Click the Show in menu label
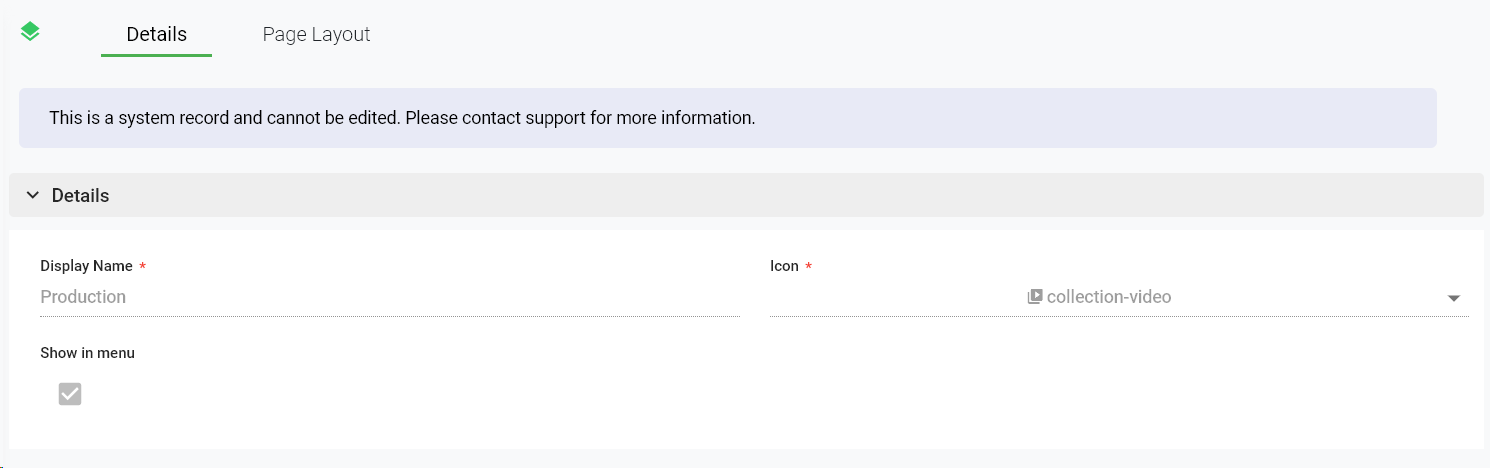Image resolution: width=1490 pixels, height=468 pixels. pos(87,353)
